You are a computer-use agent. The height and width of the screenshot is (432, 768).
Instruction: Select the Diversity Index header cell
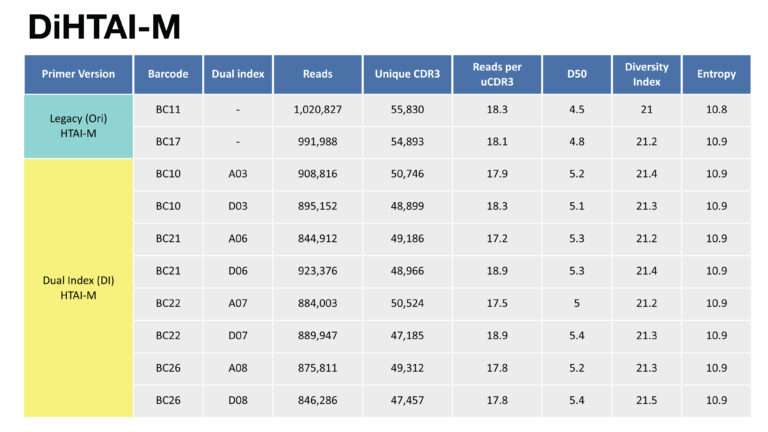tap(647, 74)
